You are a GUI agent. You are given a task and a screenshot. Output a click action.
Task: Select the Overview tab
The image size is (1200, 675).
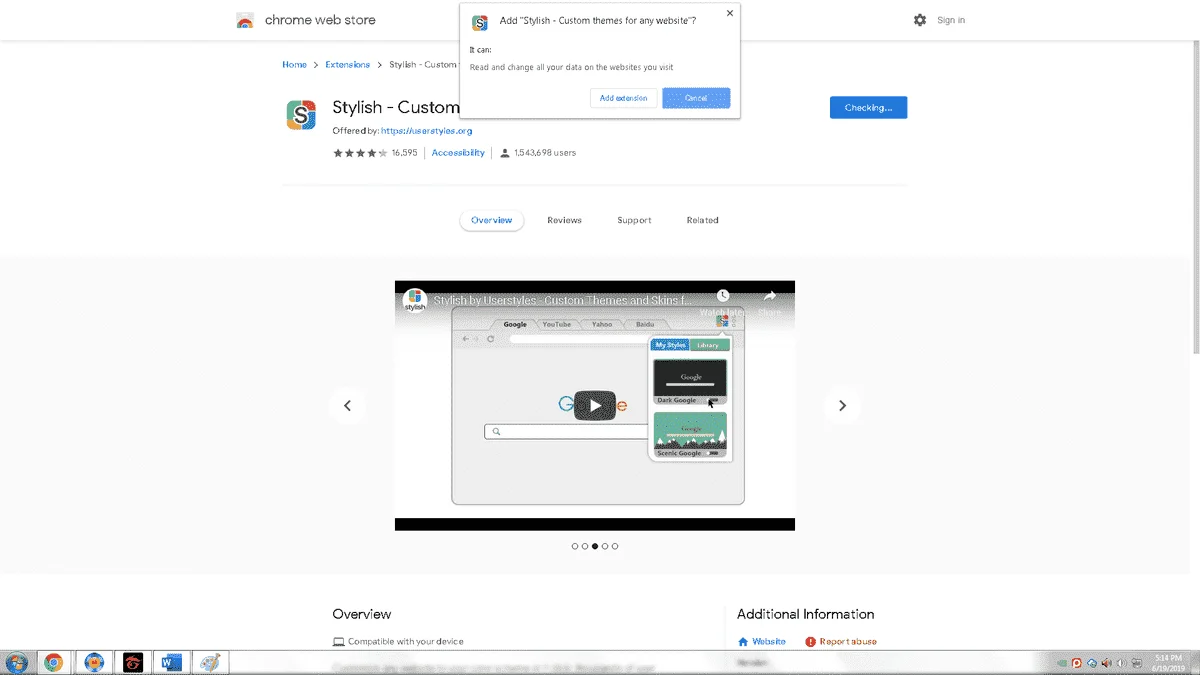click(x=491, y=220)
